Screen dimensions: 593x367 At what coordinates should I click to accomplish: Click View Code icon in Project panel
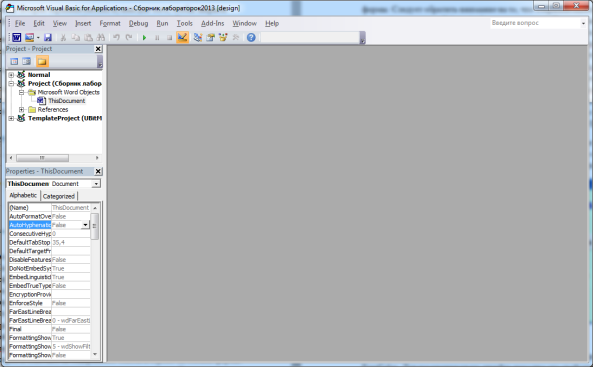14,61
